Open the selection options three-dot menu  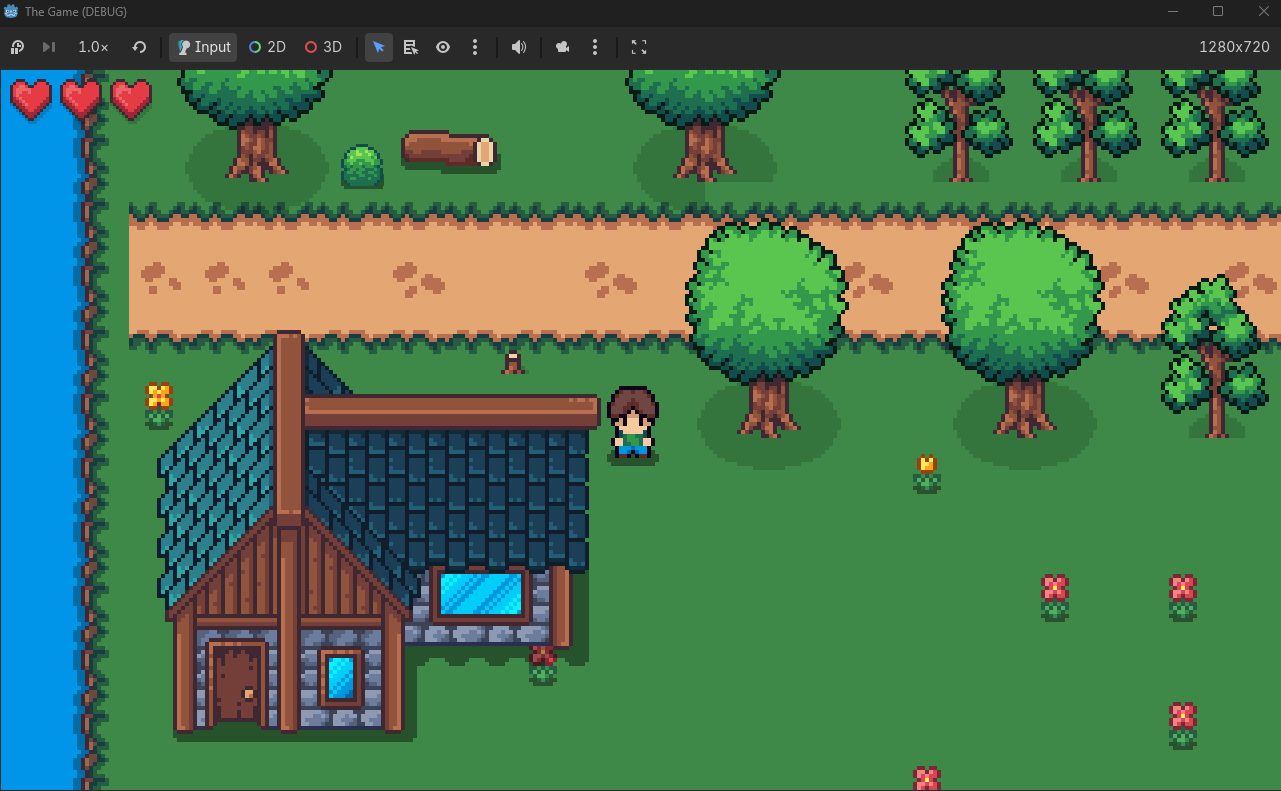coord(475,47)
